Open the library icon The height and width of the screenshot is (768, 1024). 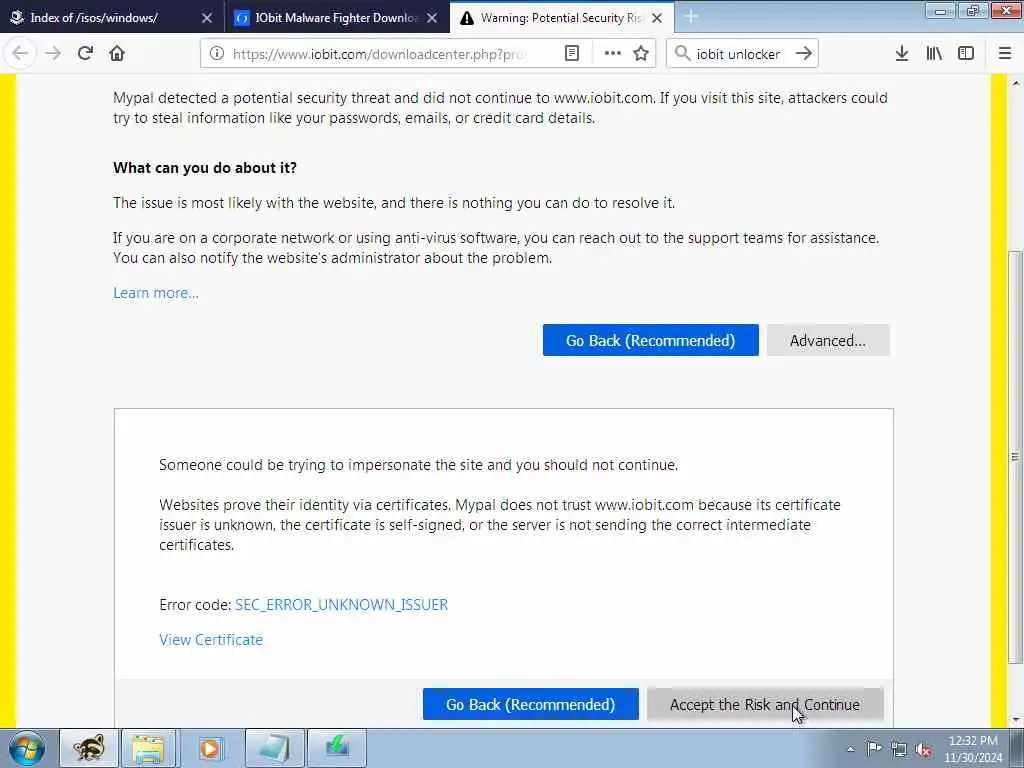pyautogui.click(x=934, y=54)
